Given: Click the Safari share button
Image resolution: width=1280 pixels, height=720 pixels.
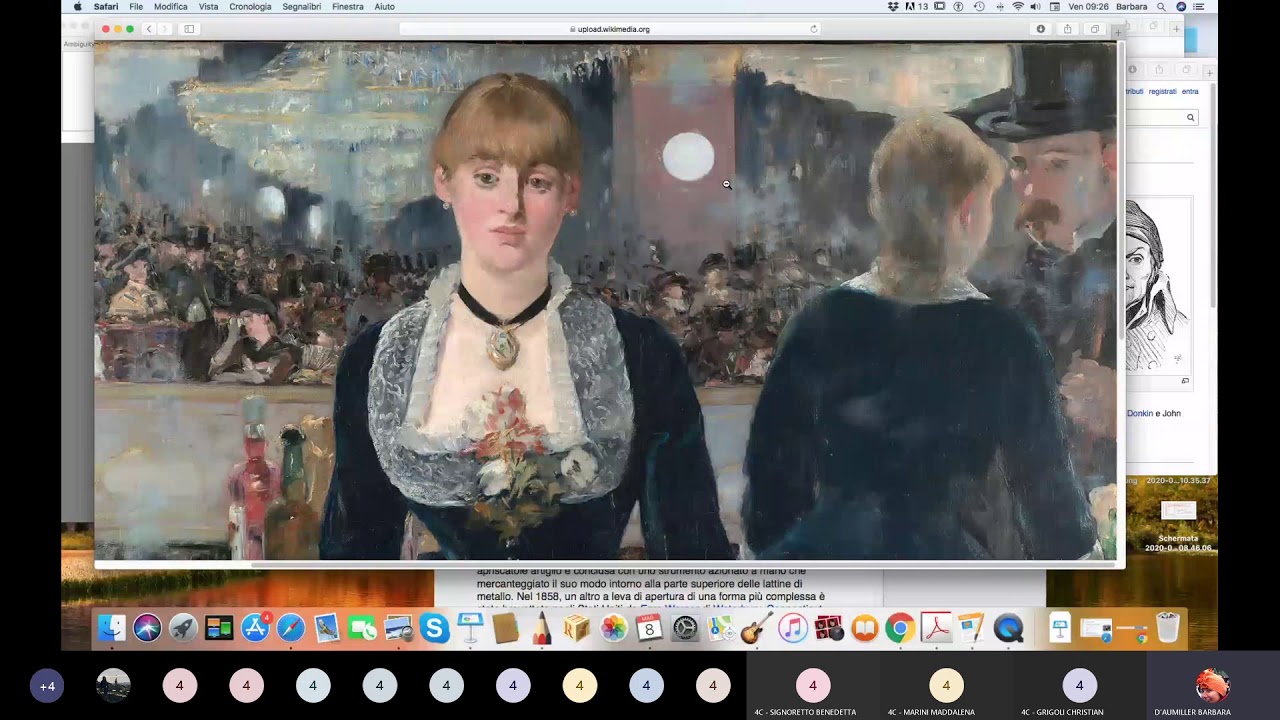Looking at the screenshot, I should [x=1067, y=29].
